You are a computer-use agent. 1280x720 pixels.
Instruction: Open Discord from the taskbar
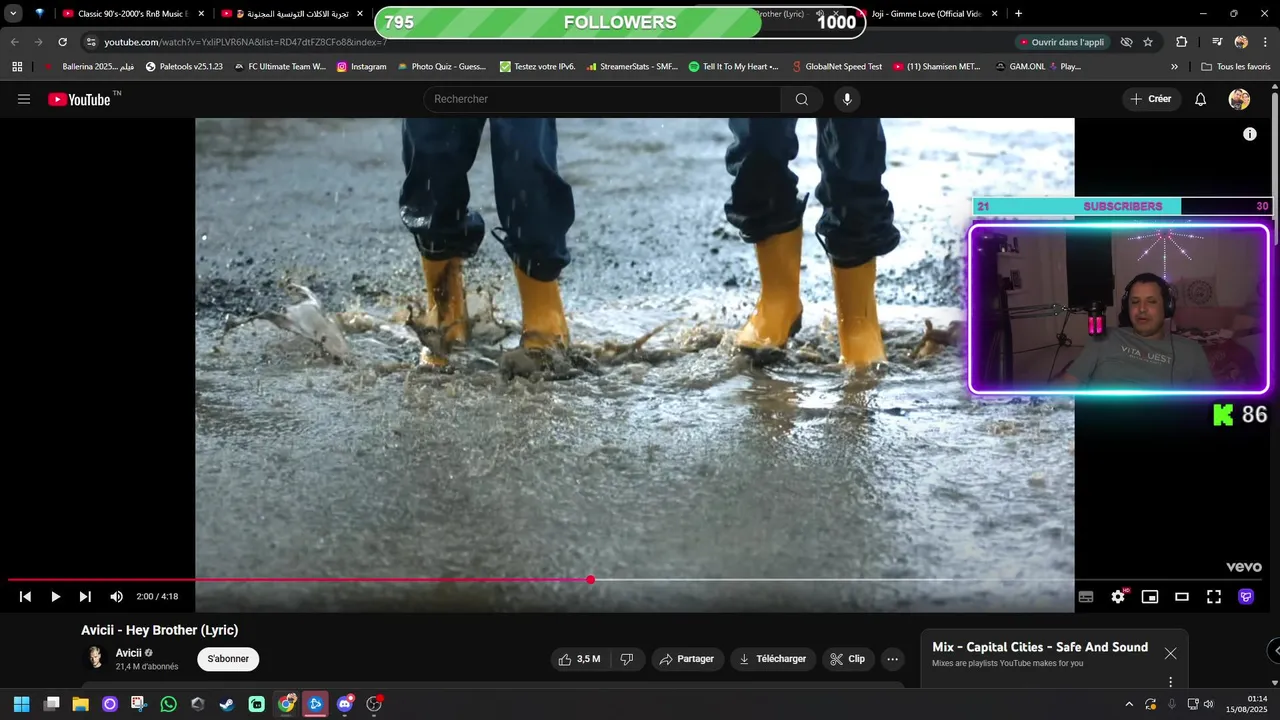pos(345,704)
